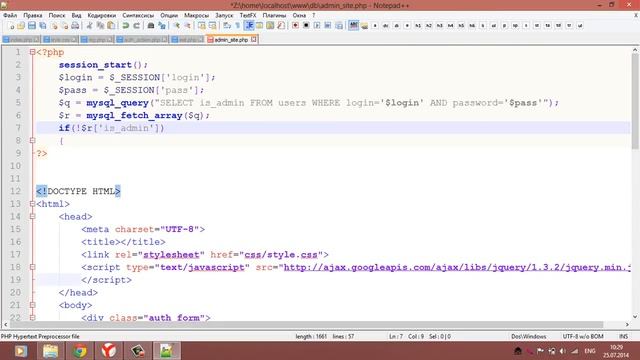Viewport: 640px width, 360px height.
Task: Toggle the INS indicator in status bar
Action: tap(623, 336)
